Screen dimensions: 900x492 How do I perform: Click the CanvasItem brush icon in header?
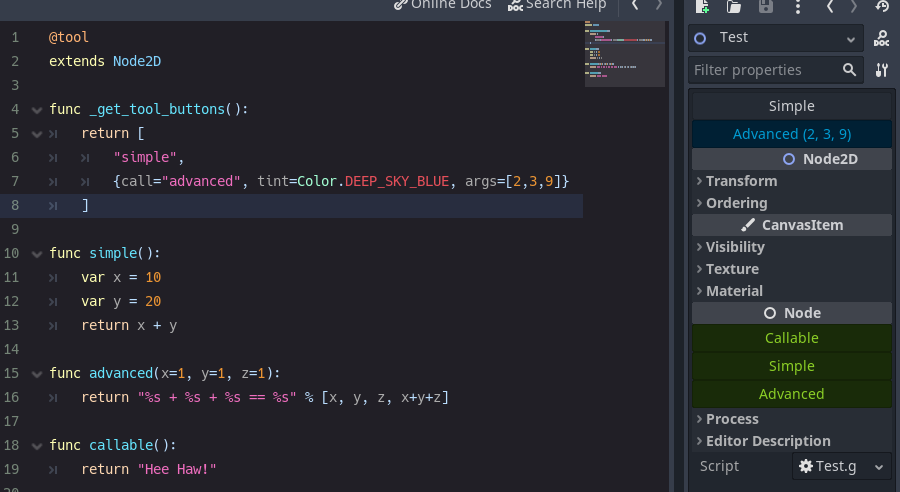(x=748, y=225)
